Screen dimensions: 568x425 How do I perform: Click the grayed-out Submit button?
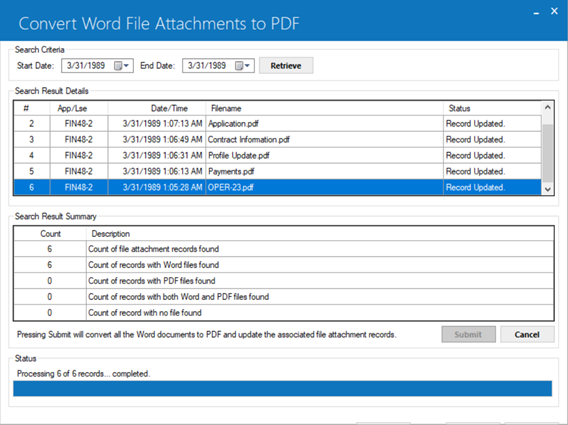(x=468, y=334)
